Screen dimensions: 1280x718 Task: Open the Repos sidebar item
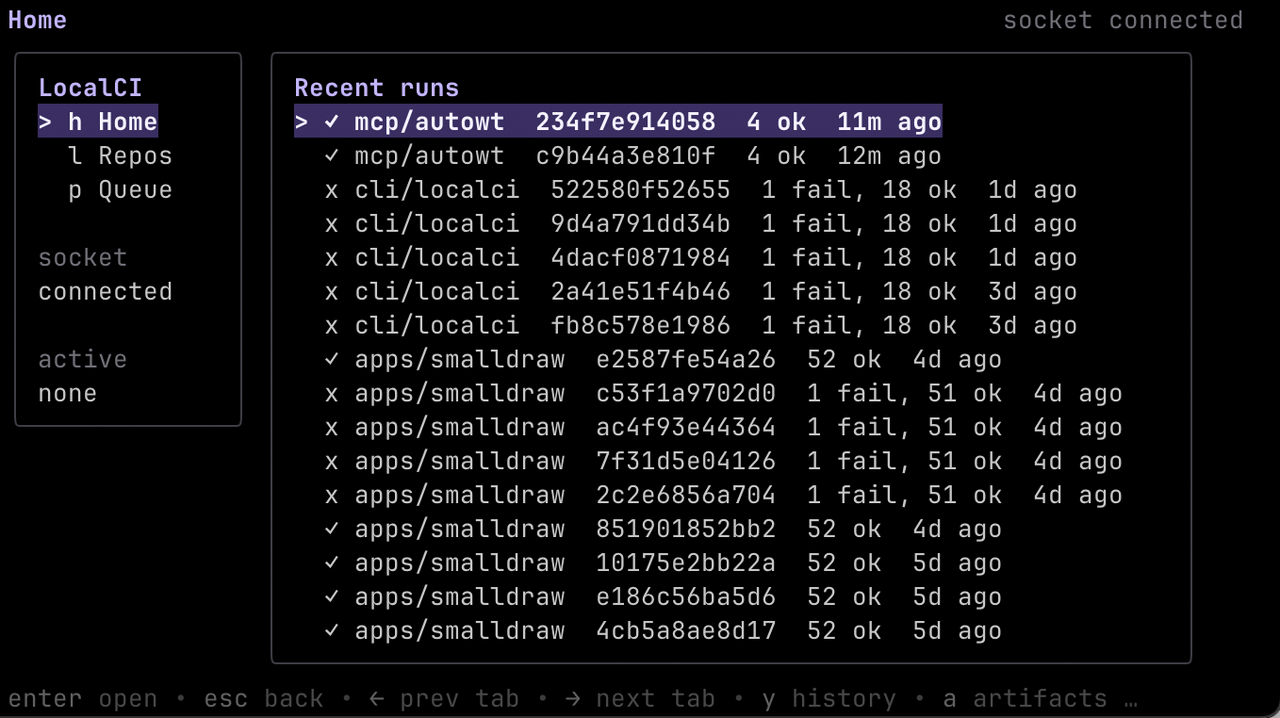point(120,156)
